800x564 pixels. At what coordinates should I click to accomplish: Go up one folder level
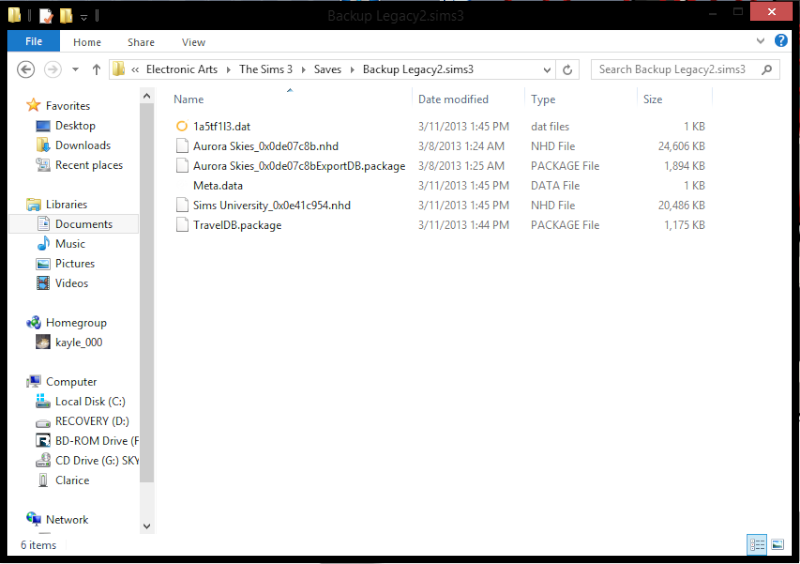pyautogui.click(x=96, y=69)
